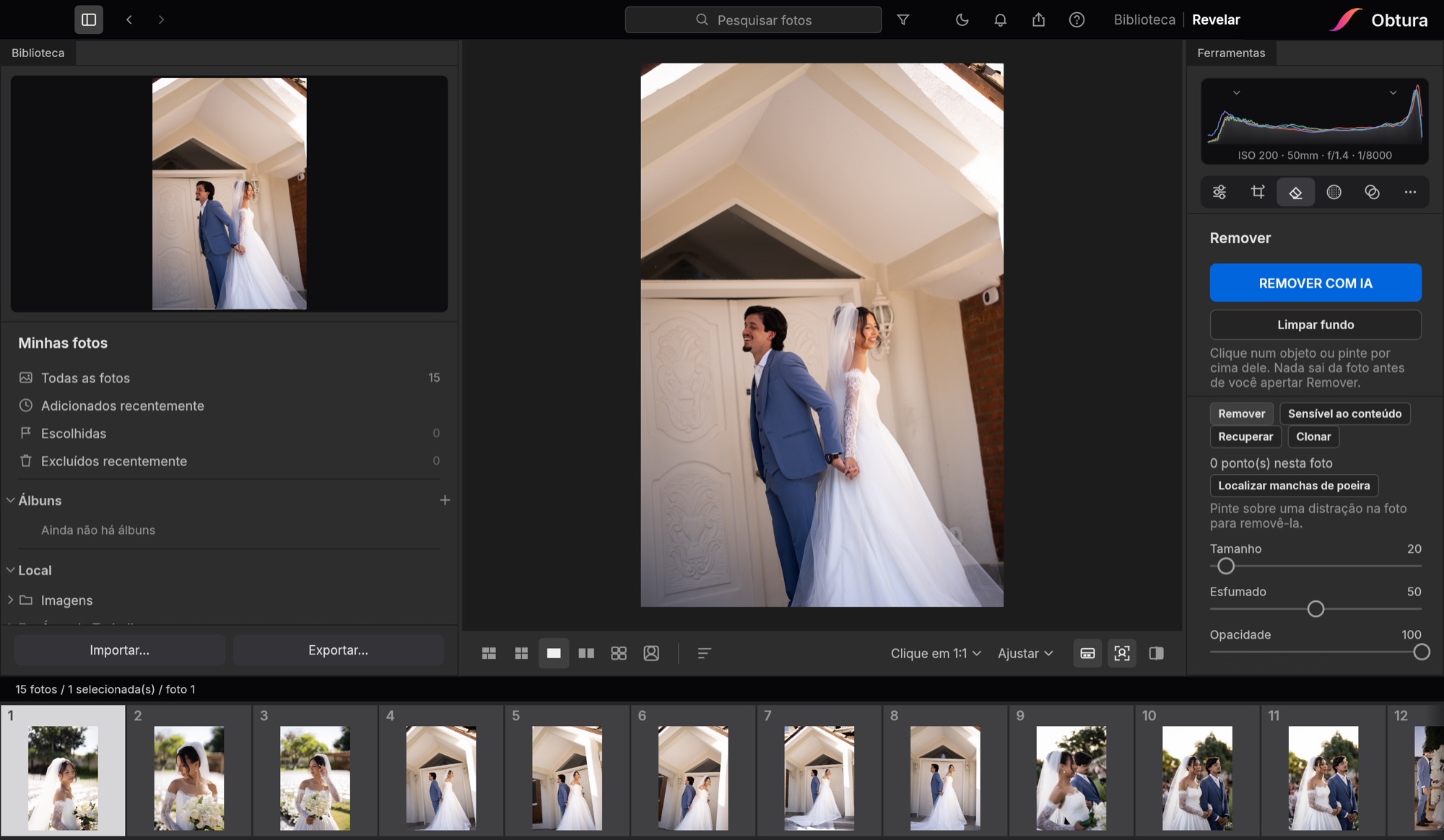
Task: Open the Ajustar zoom dropdown
Action: tap(1025, 653)
